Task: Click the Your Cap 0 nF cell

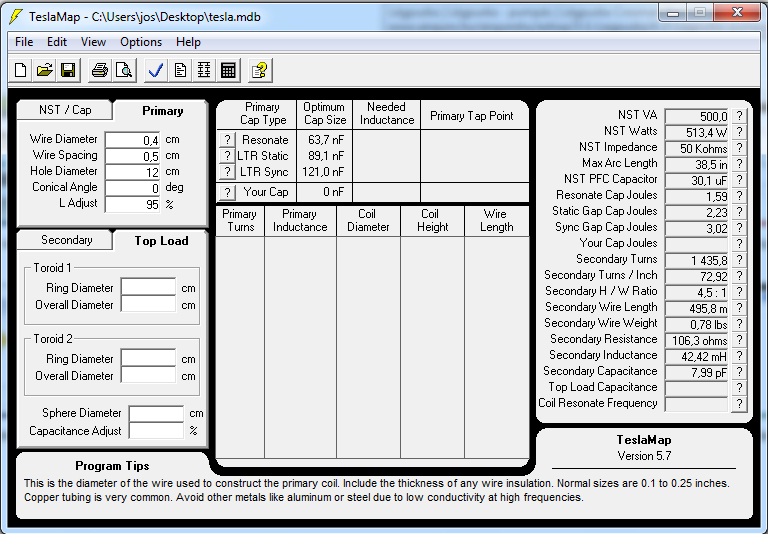Action: [x=324, y=192]
